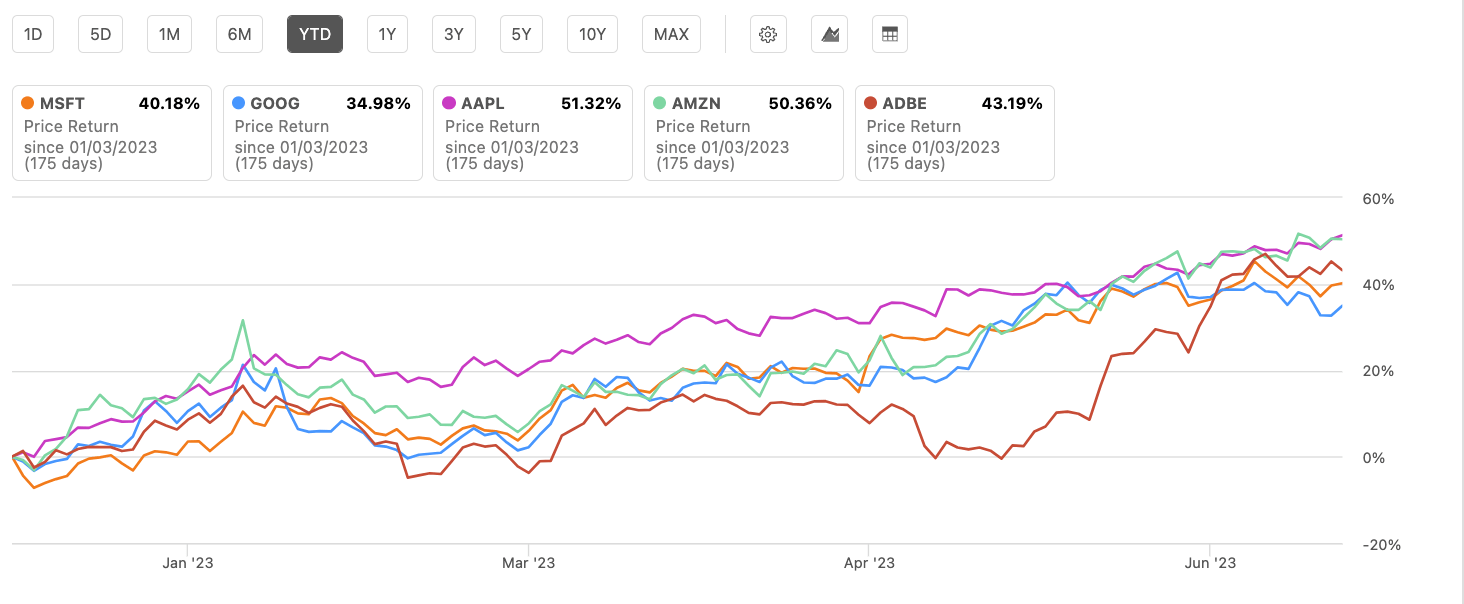Open the chart settings gear icon
The image size is (1464, 604).
pos(768,34)
